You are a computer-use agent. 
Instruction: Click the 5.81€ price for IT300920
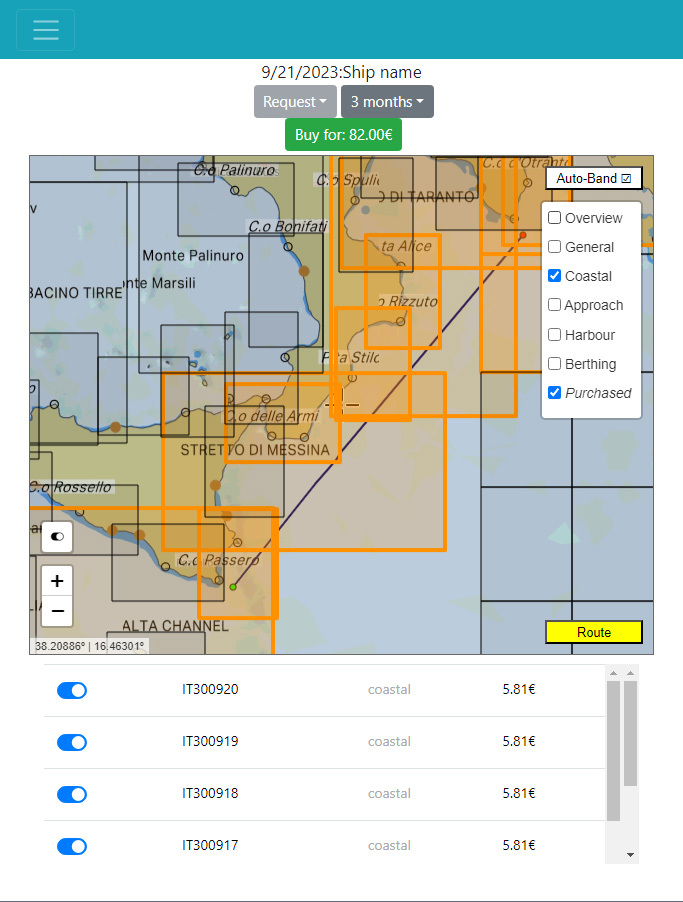[518, 689]
